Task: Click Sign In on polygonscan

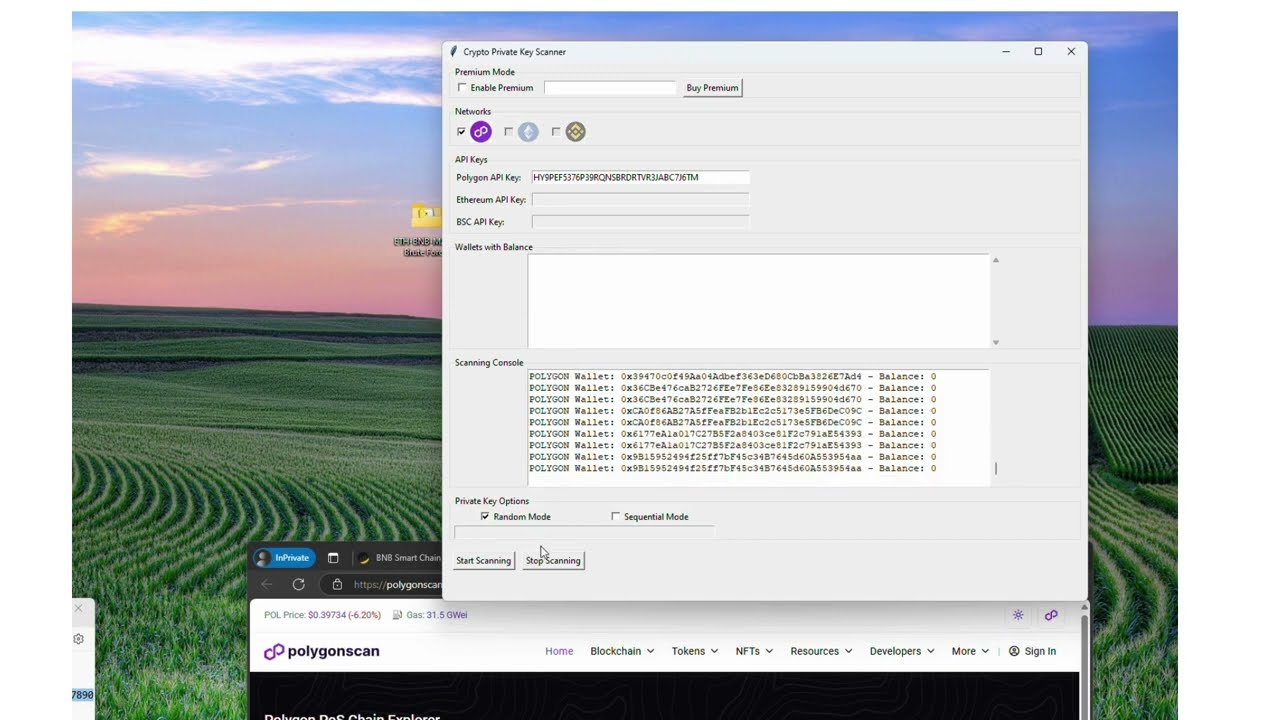Action: pos(1032,651)
